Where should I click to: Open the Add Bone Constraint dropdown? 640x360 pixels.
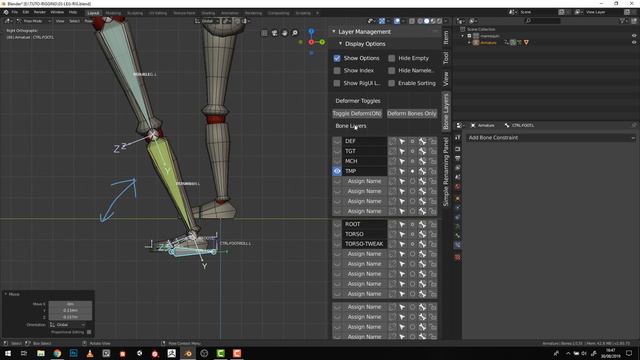point(551,138)
